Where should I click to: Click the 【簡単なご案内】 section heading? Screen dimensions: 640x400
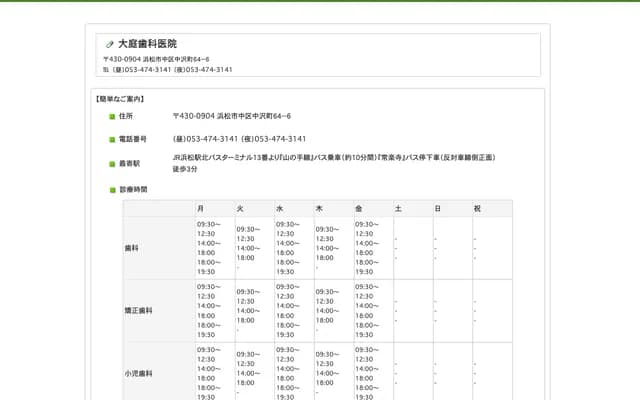(119, 99)
